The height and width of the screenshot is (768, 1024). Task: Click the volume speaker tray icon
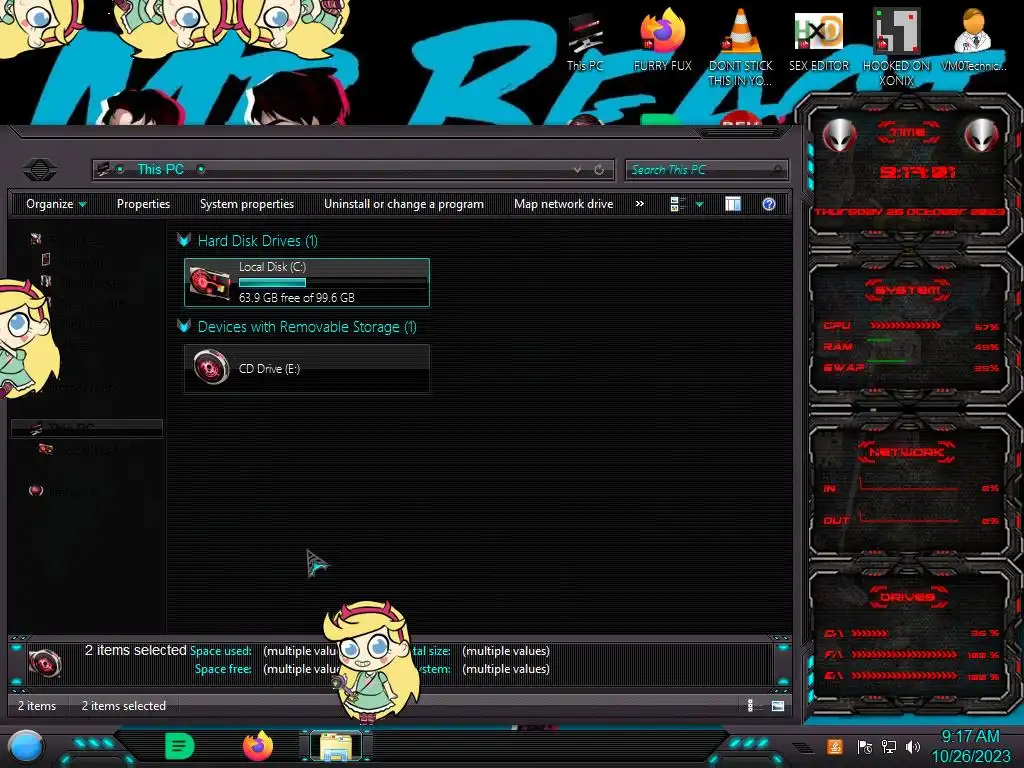coord(913,746)
